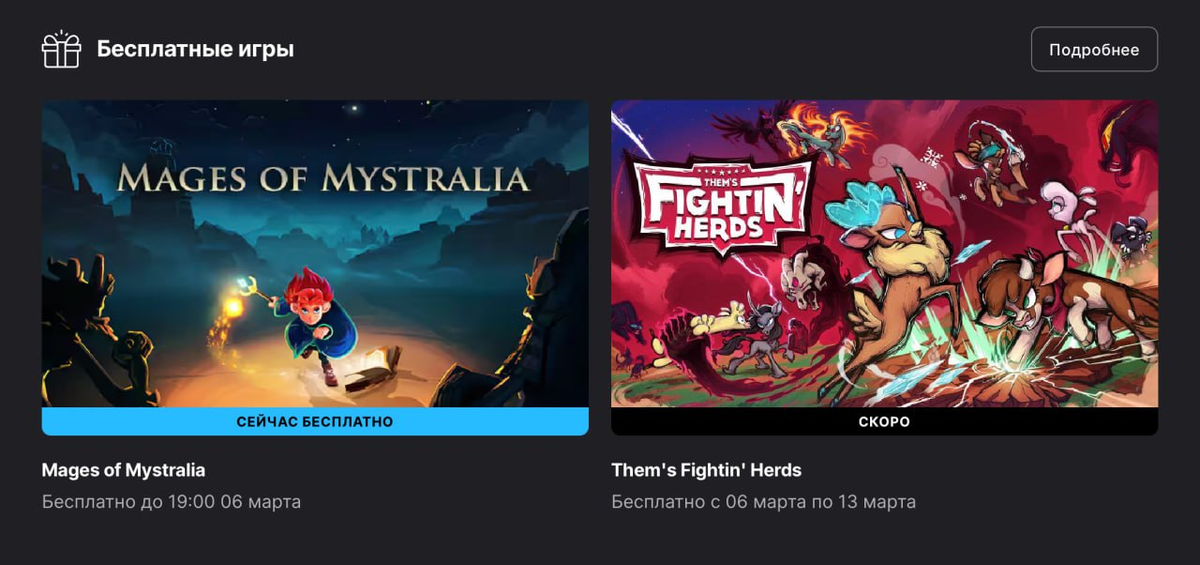Click the Бесплатно до 19:00 06 марта text

[x=171, y=501]
